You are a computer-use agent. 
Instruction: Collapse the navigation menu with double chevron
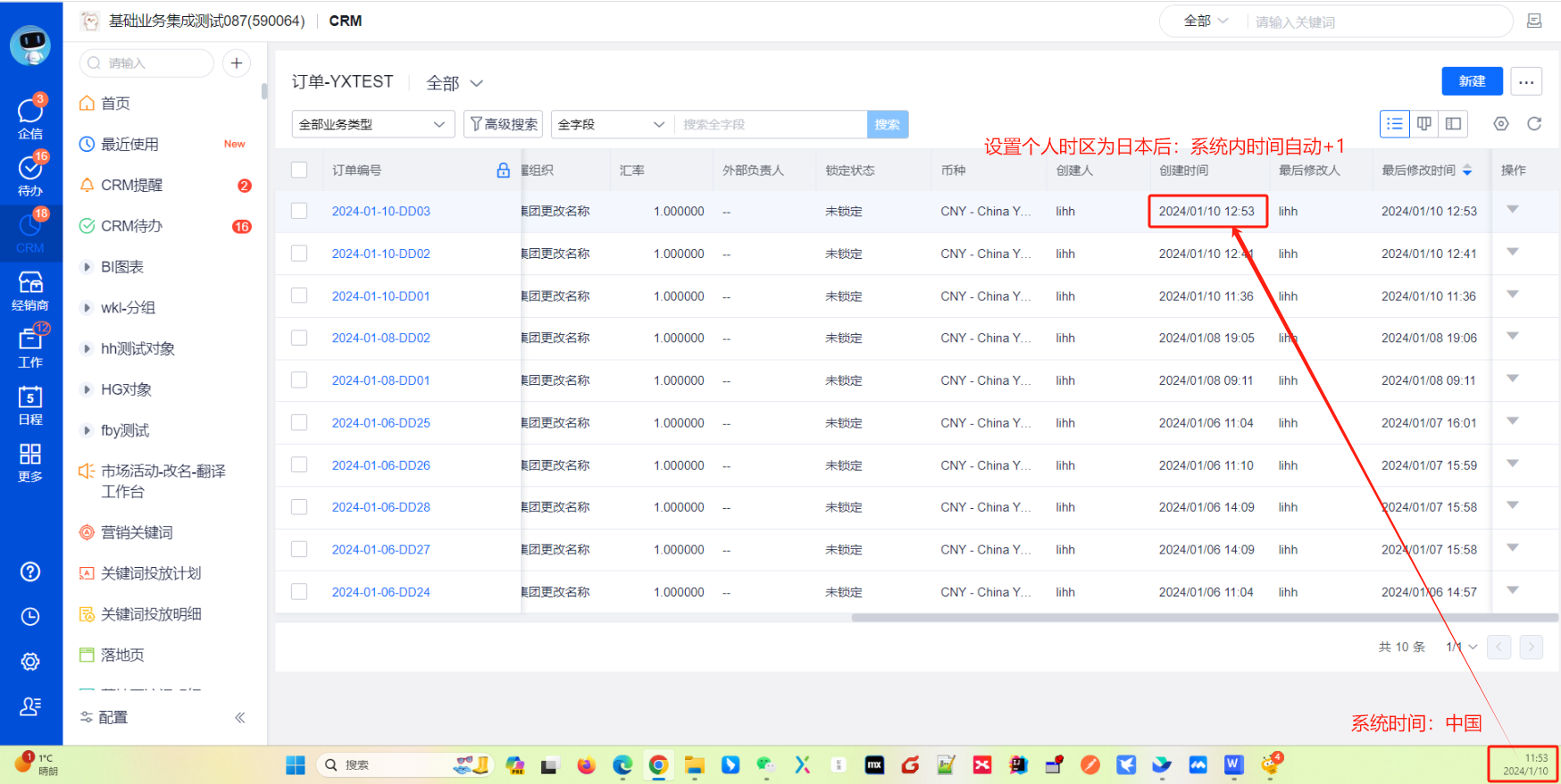click(x=240, y=718)
